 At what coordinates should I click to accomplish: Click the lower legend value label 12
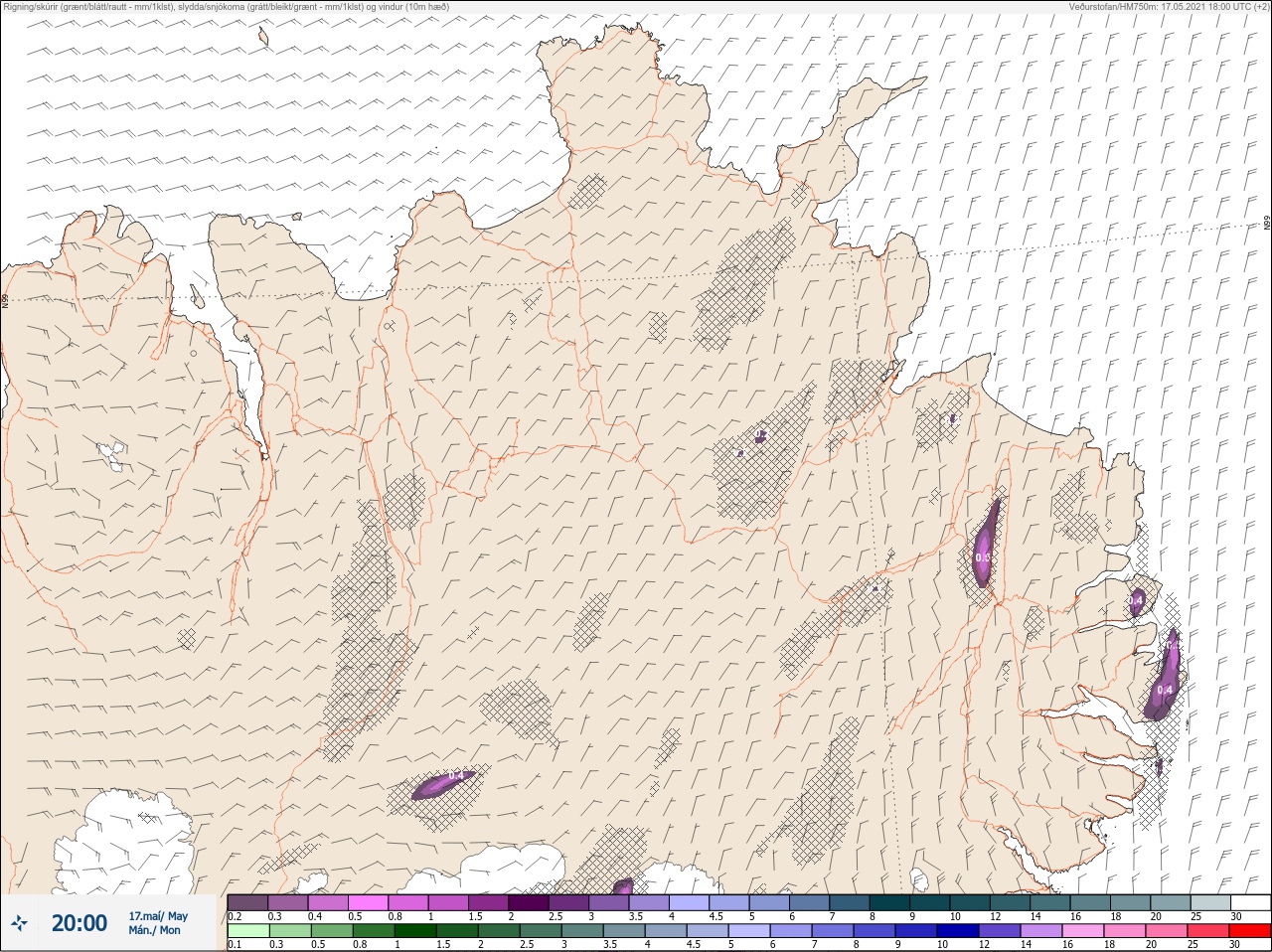984,944
